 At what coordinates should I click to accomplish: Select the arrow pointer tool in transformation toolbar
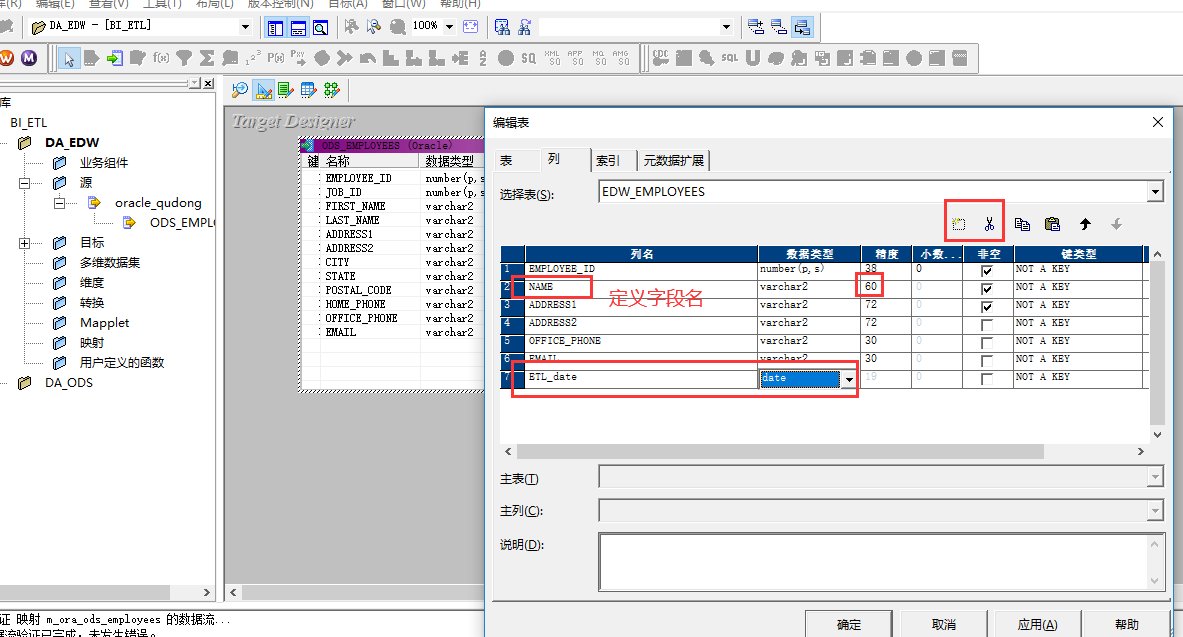click(x=68, y=58)
